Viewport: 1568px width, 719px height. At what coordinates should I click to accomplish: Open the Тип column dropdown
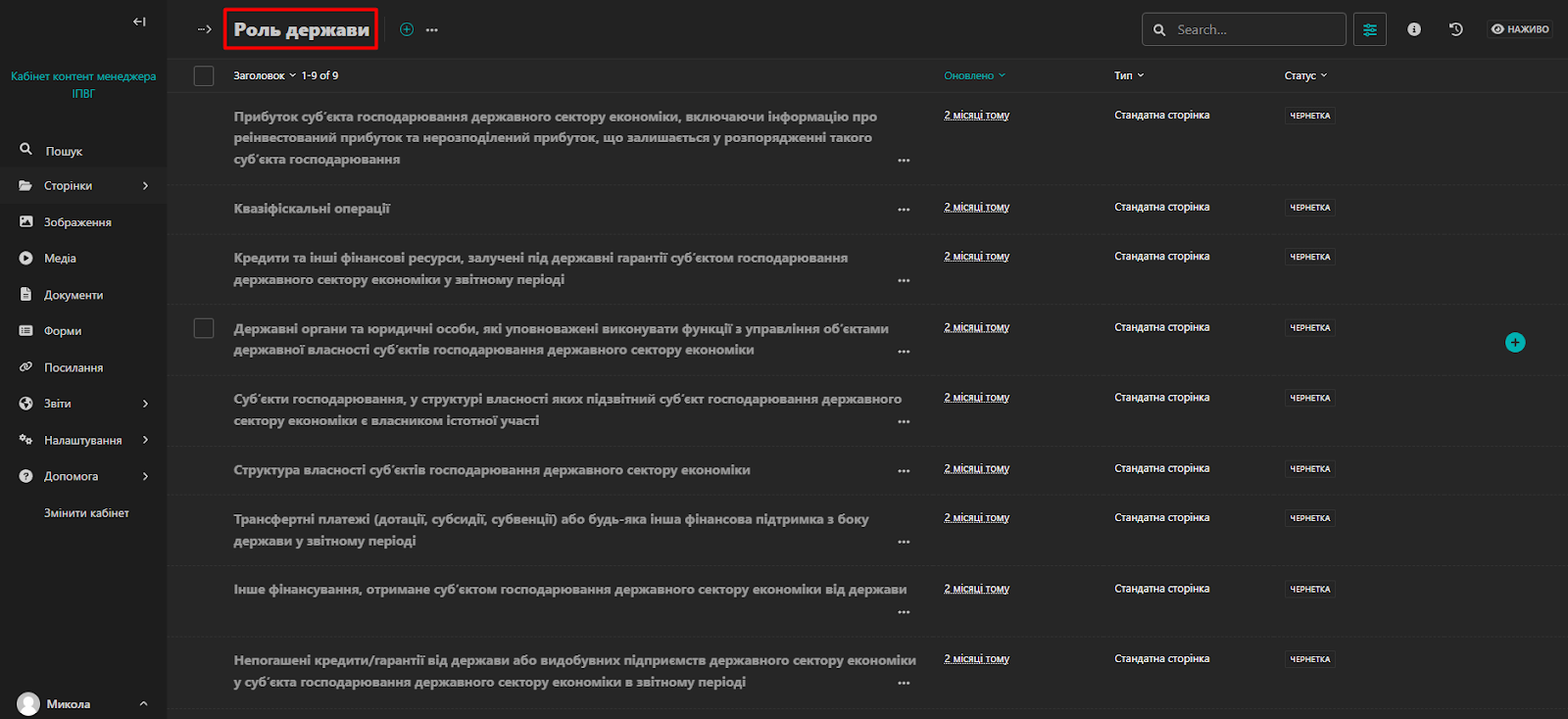point(1129,75)
